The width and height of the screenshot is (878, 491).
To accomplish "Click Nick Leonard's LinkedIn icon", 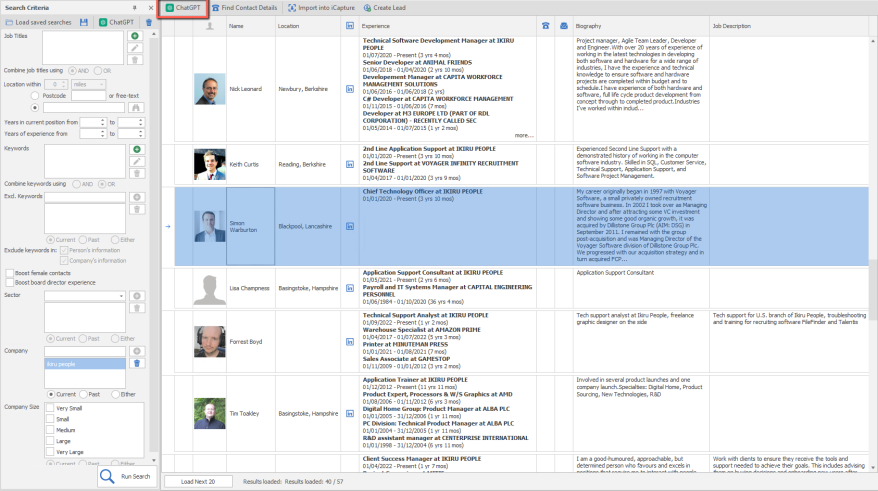I will 349,89.
